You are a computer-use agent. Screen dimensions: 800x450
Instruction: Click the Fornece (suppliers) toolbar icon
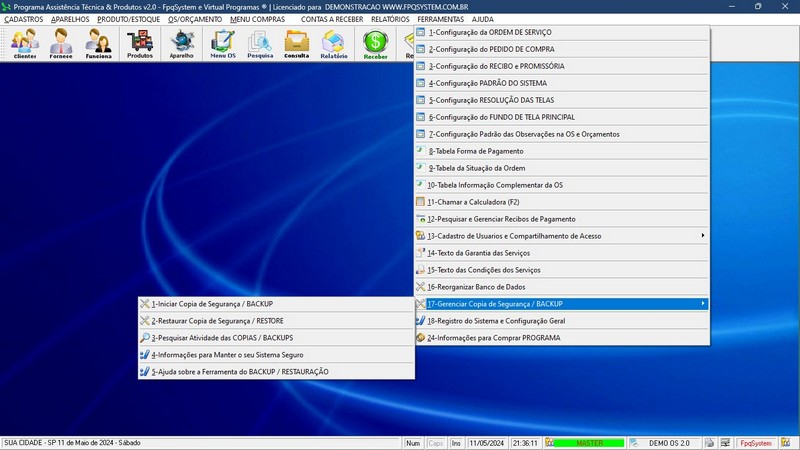click(61, 43)
